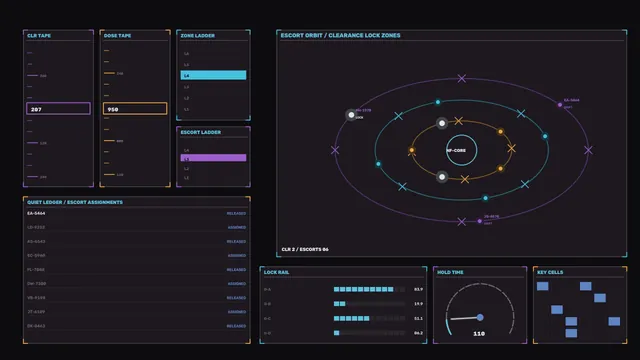640x360 pixels.
Task: Open the AS-6543 ledger entry
Action: click(x=136, y=241)
